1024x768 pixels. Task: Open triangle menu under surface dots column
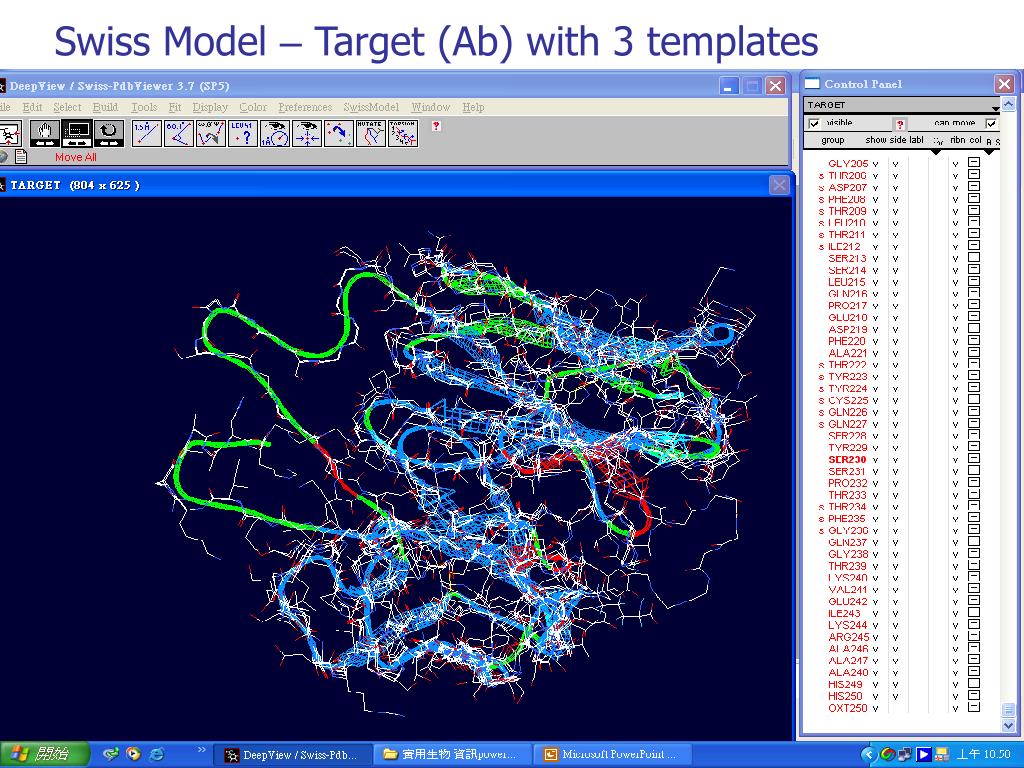(x=936, y=152)
